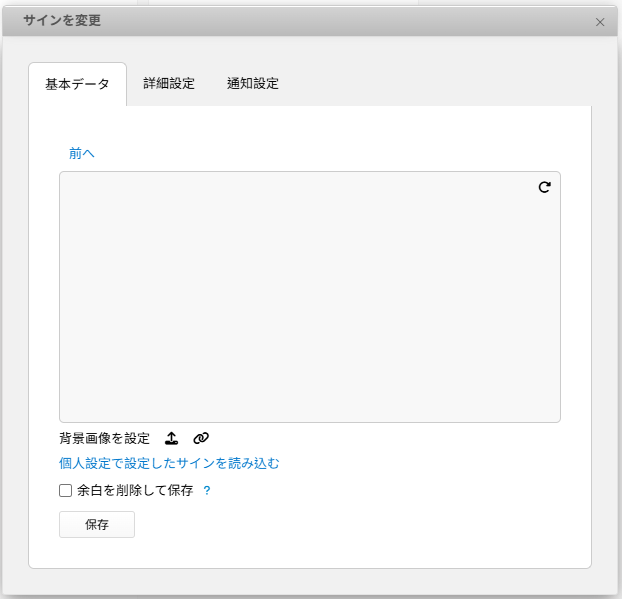Click the chain link icon for background image
622x599 pixels.
(x=201, y=438)
